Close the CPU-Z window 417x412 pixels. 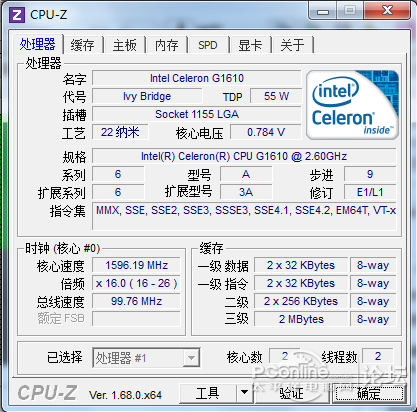coord(388,10)
